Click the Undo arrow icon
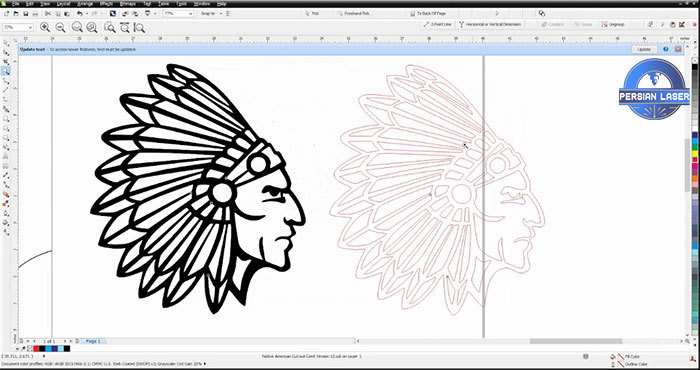 point(79,14)
